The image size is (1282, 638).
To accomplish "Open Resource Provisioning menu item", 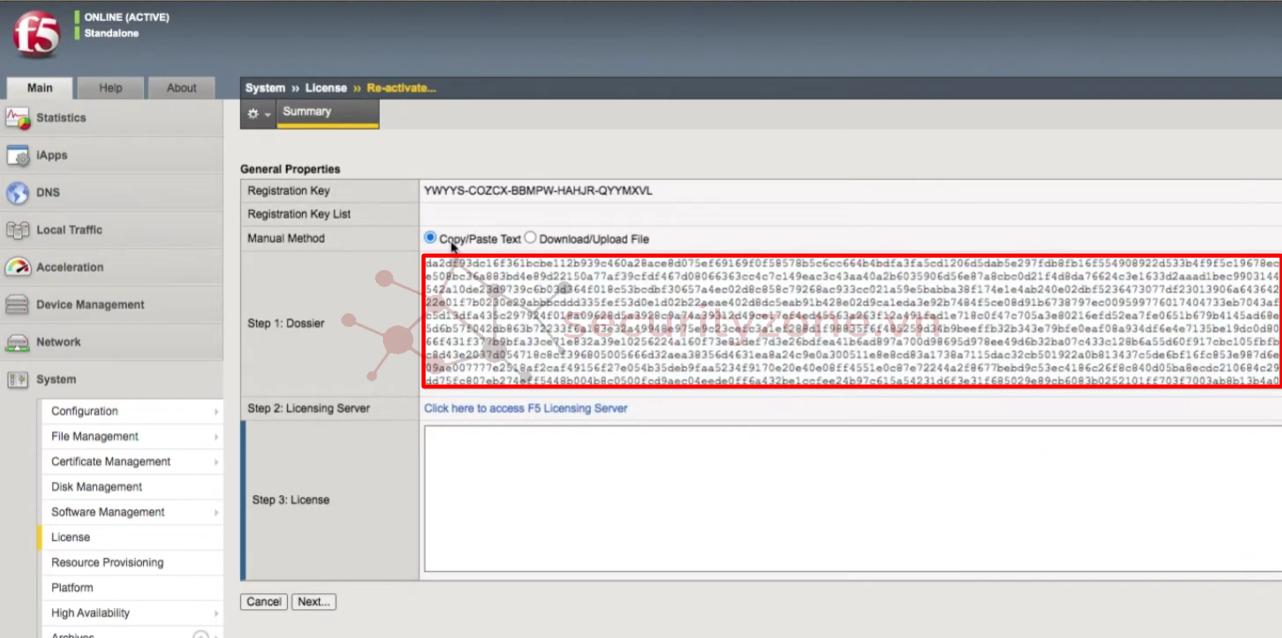I will 107,563.
